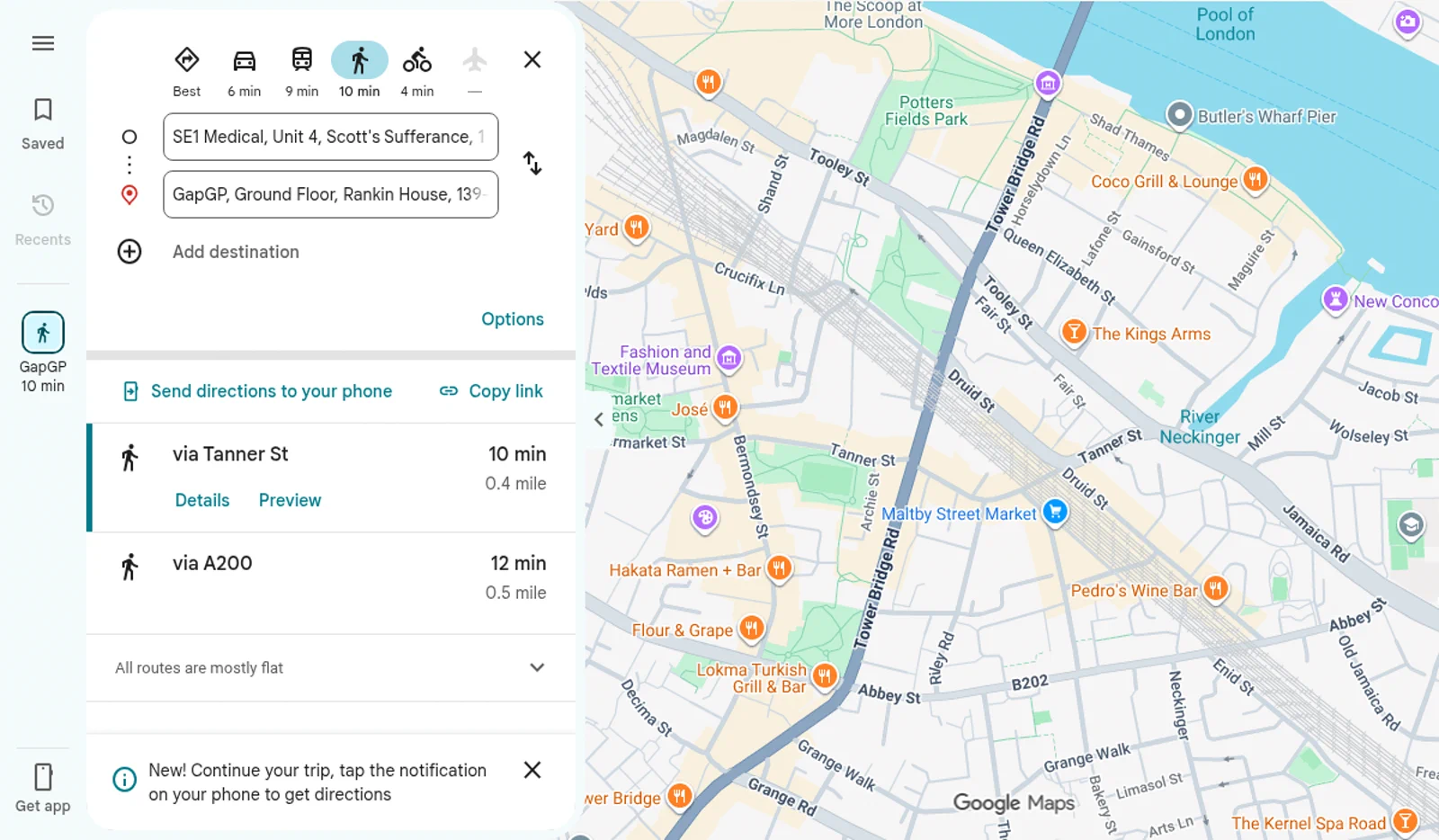Copy link to directions
The image size is (1439, 840).
(x=491, y=391)
